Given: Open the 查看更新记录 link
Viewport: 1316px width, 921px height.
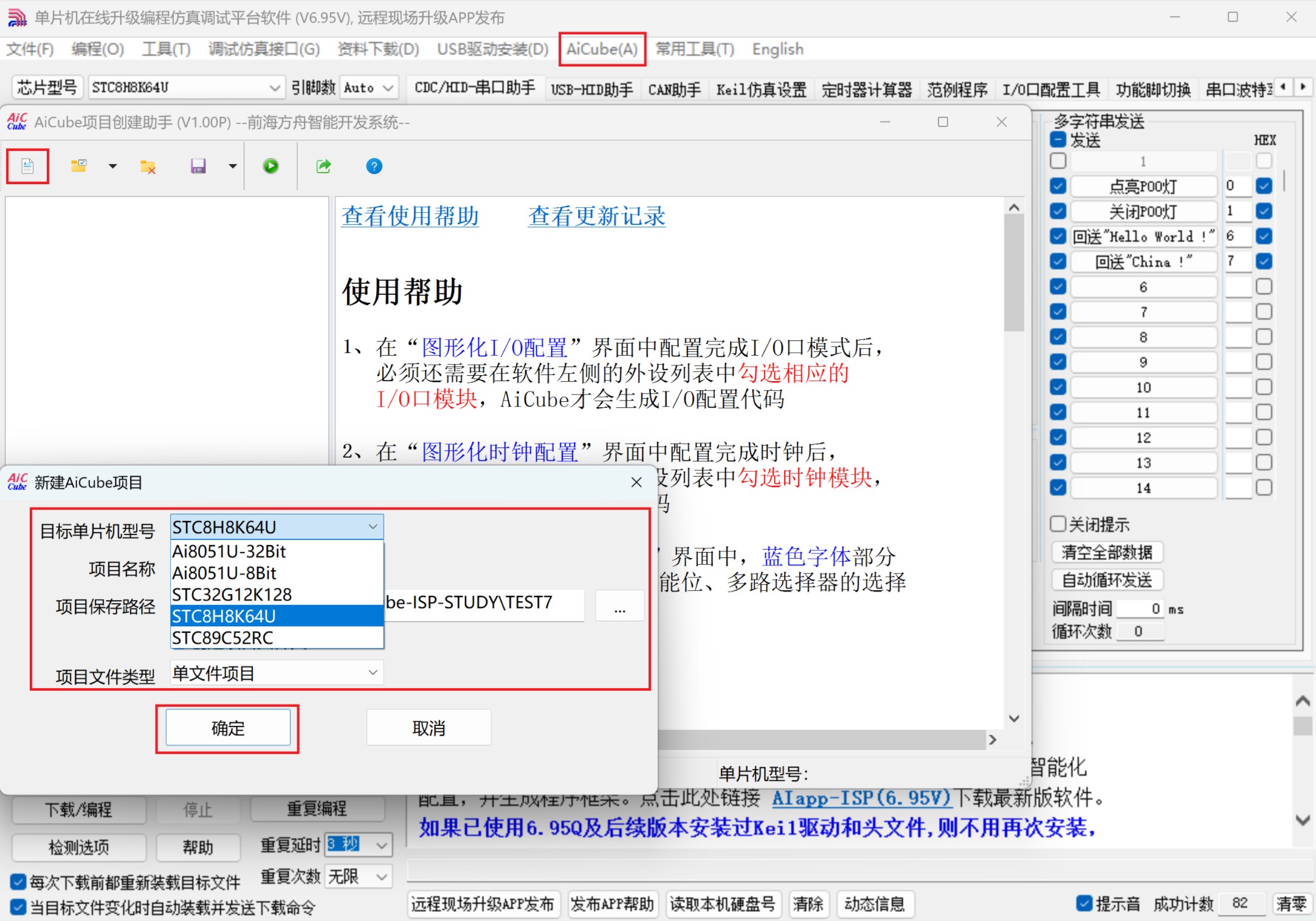Looking at the screenshot, I should tap(597, 216).
